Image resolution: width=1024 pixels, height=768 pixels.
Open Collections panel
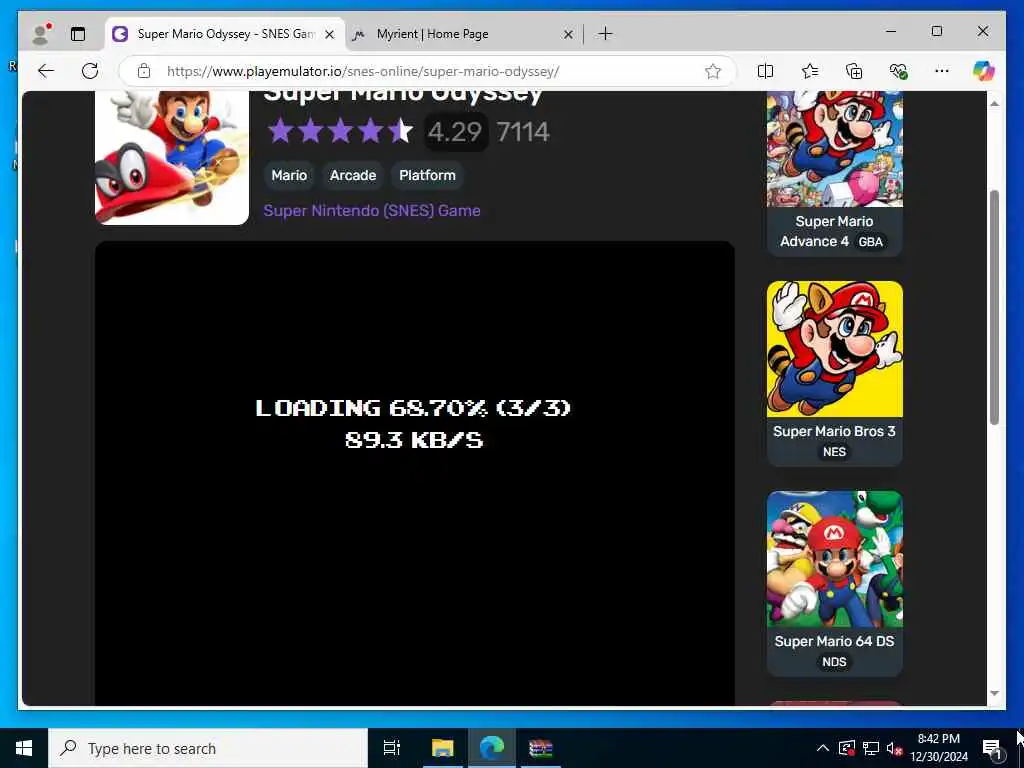pyautogui.click(x=854, y=71)
